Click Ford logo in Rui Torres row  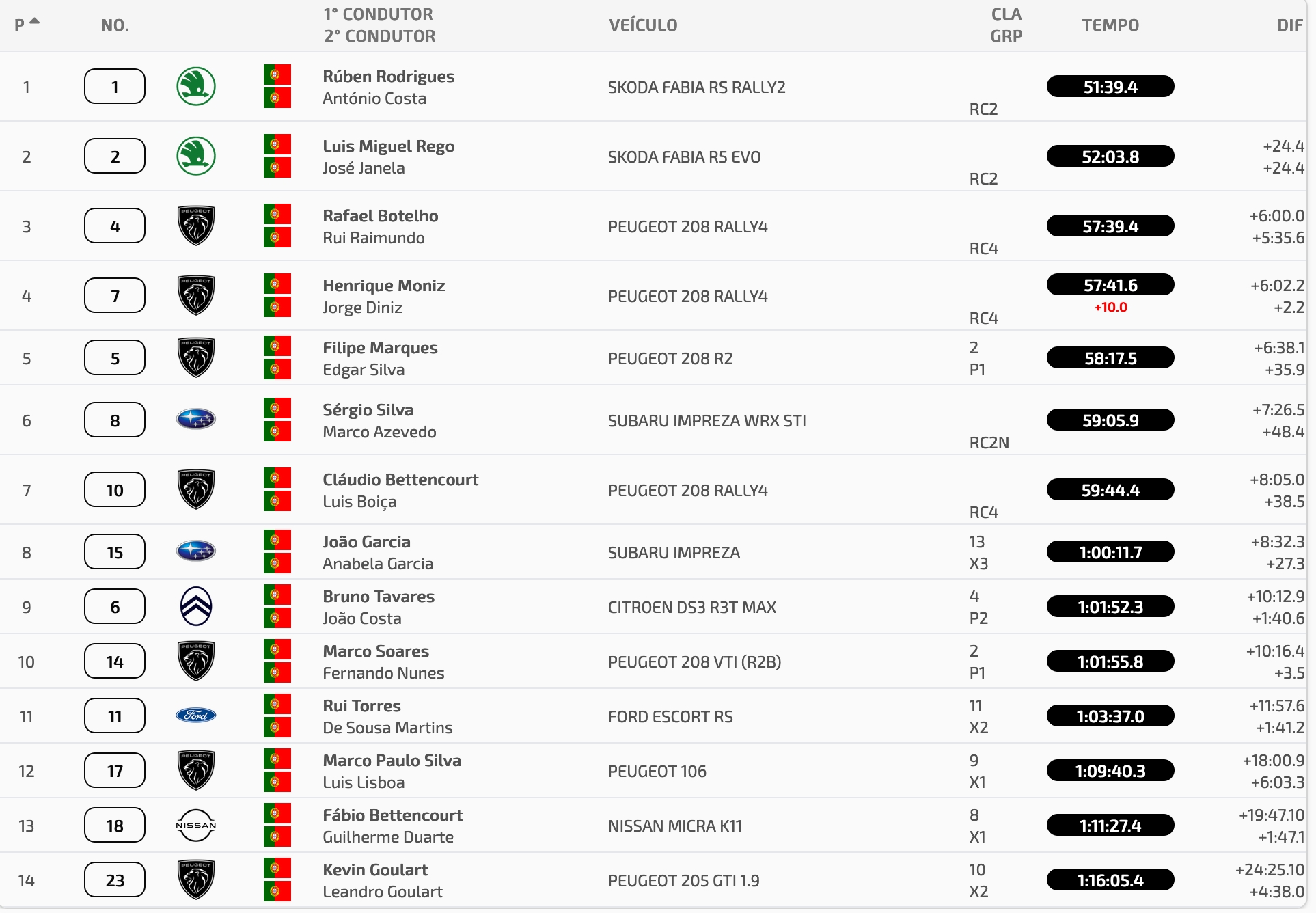tap(196, 716)
